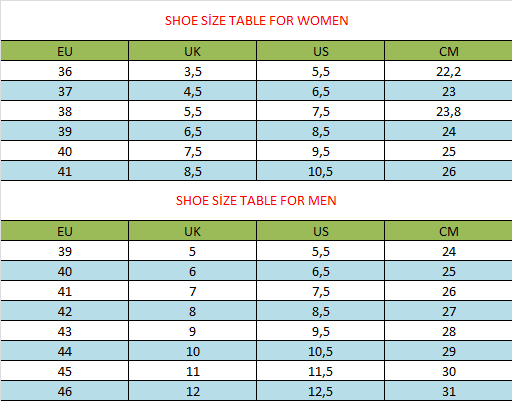Click women's EU size 36 cell
This screenshot has width=512, height=402.
(x=65, y=71)
